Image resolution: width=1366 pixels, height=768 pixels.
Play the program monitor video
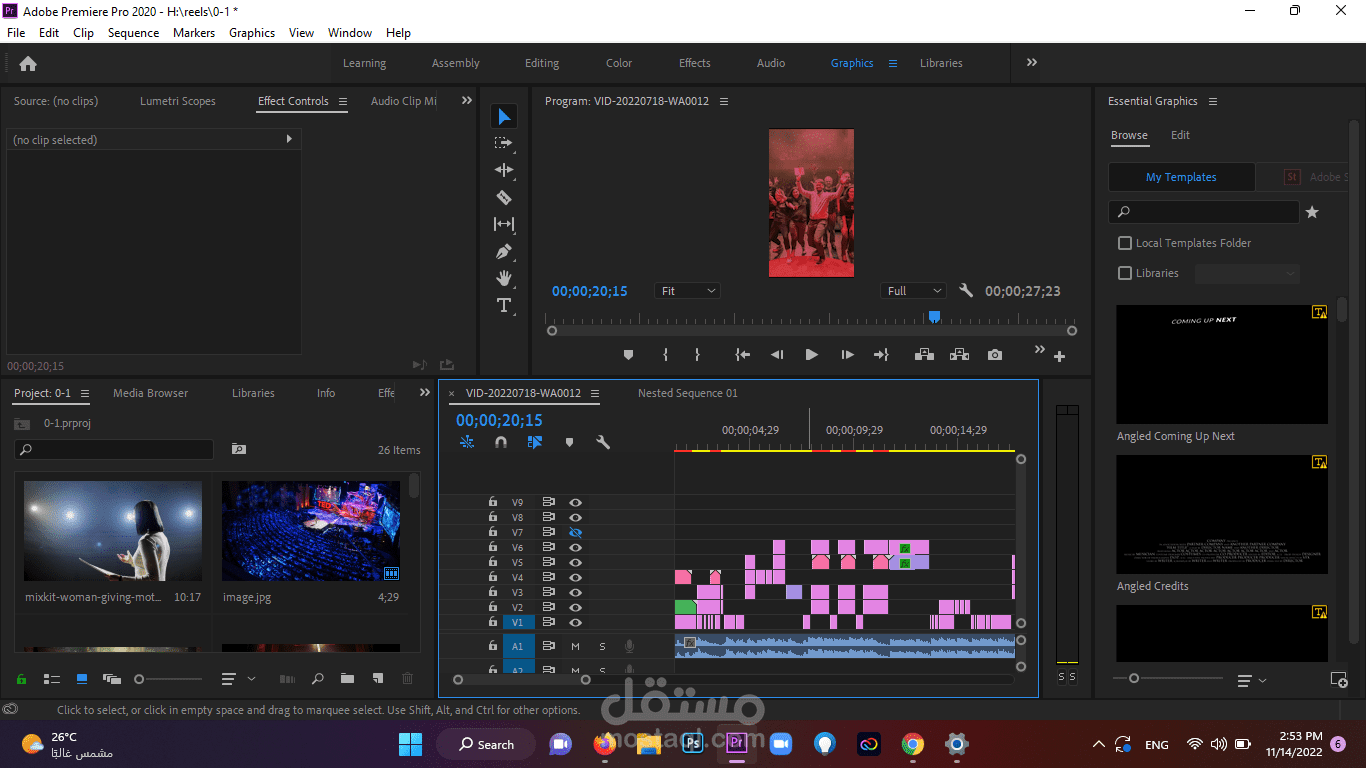811,355
